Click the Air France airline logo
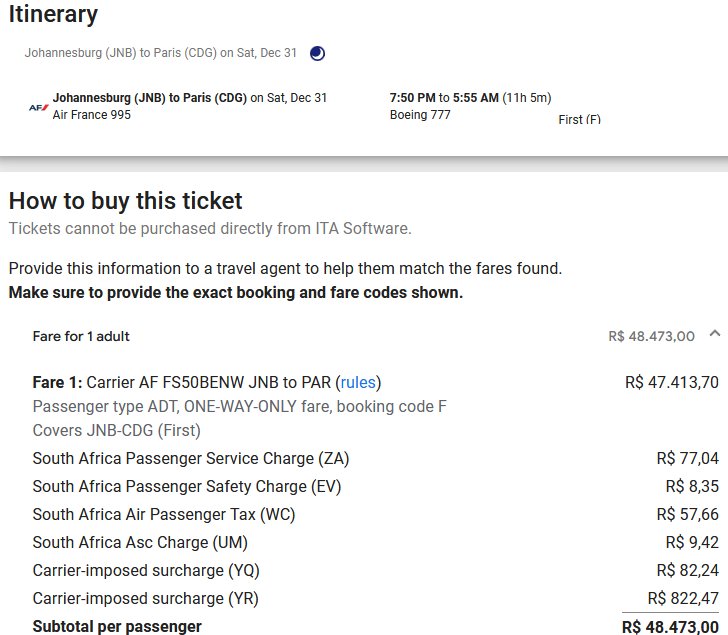728x635 pixels. (x=39, y=108)
